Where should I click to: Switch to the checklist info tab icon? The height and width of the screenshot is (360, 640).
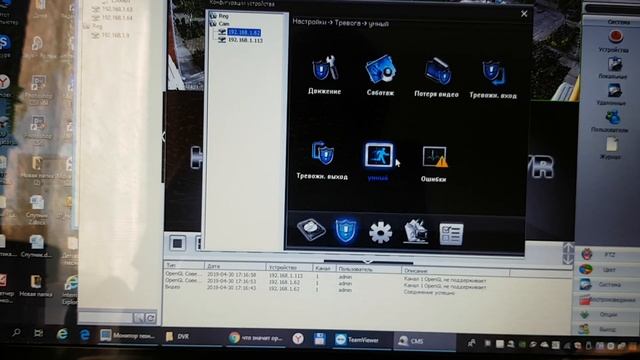tap(451, 234)
